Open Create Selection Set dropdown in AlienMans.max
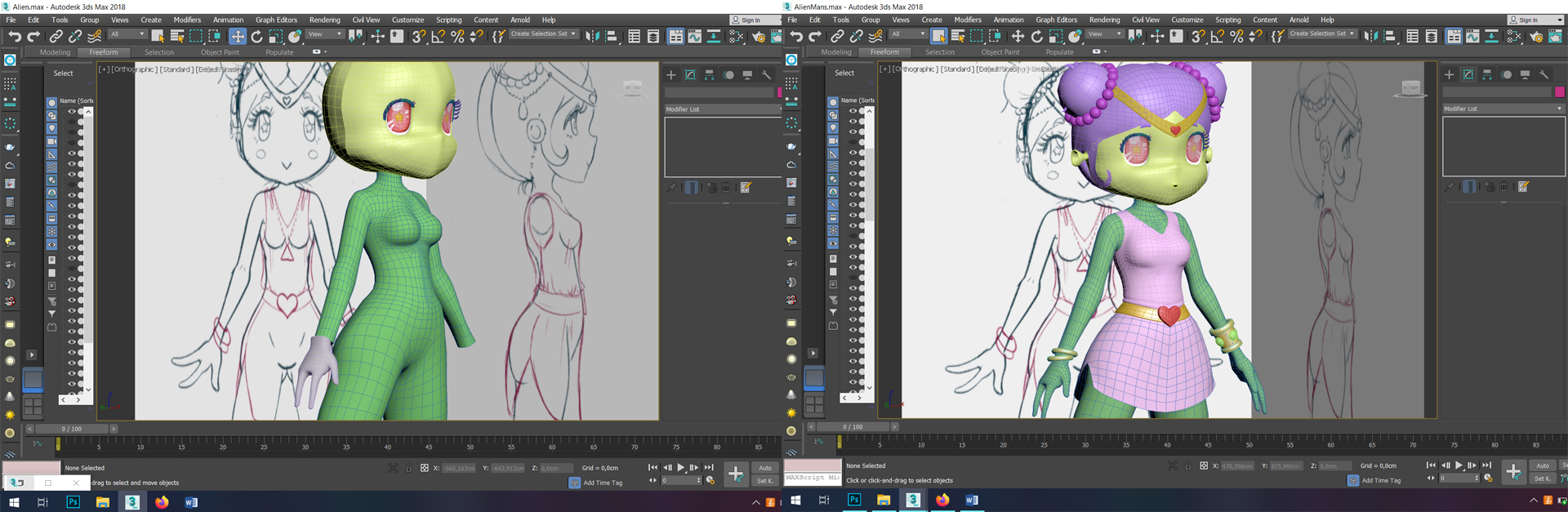The image size is (1568, 512). coord(1321,34)
